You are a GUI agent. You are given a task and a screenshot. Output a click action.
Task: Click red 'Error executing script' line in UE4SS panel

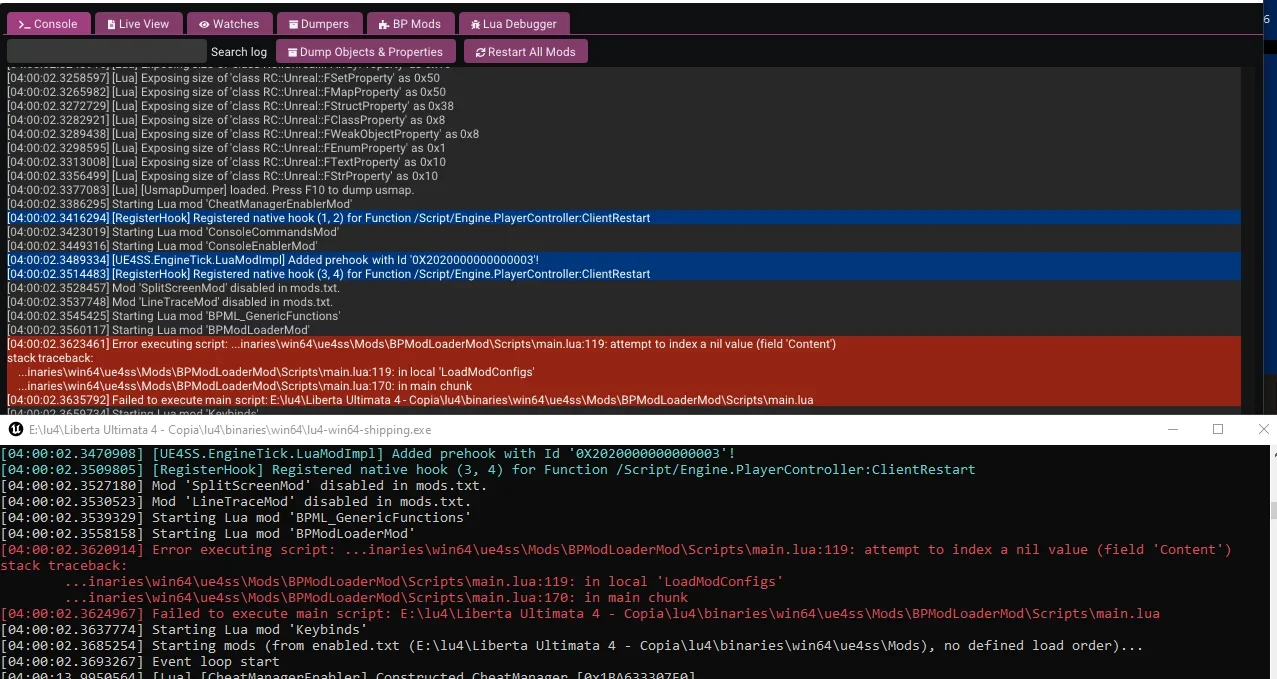624,344
